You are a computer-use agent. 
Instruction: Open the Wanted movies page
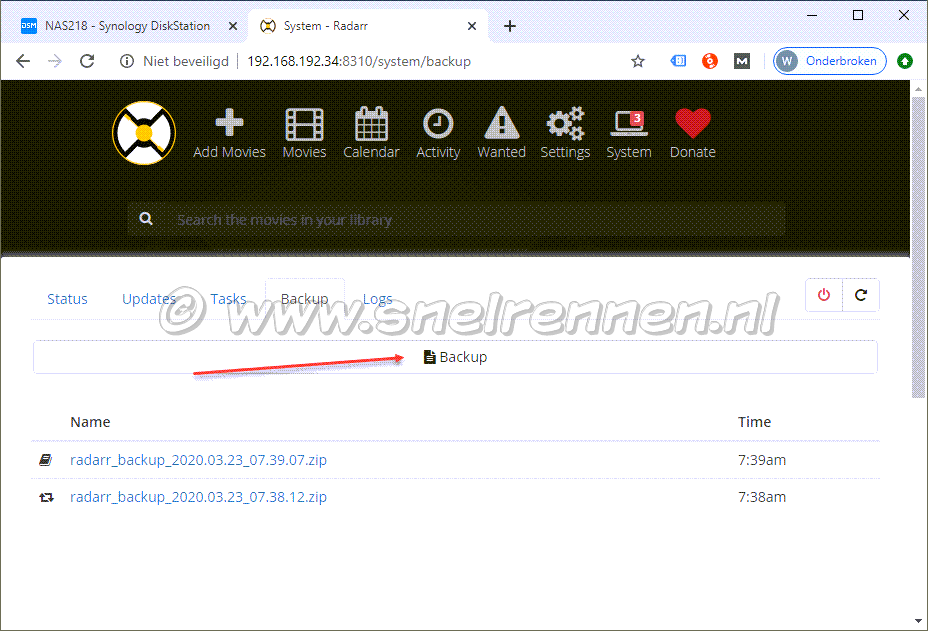[501, 134]
